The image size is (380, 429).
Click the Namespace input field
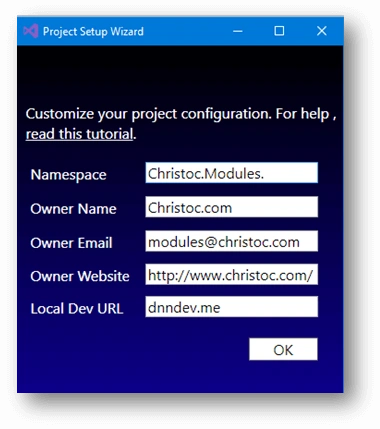(231, 173)
